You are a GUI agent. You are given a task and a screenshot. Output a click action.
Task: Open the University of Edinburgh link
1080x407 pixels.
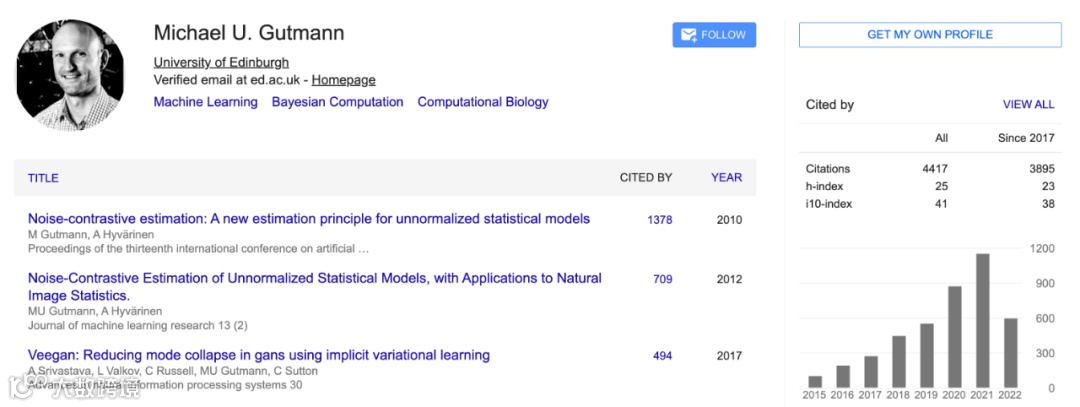221,62
